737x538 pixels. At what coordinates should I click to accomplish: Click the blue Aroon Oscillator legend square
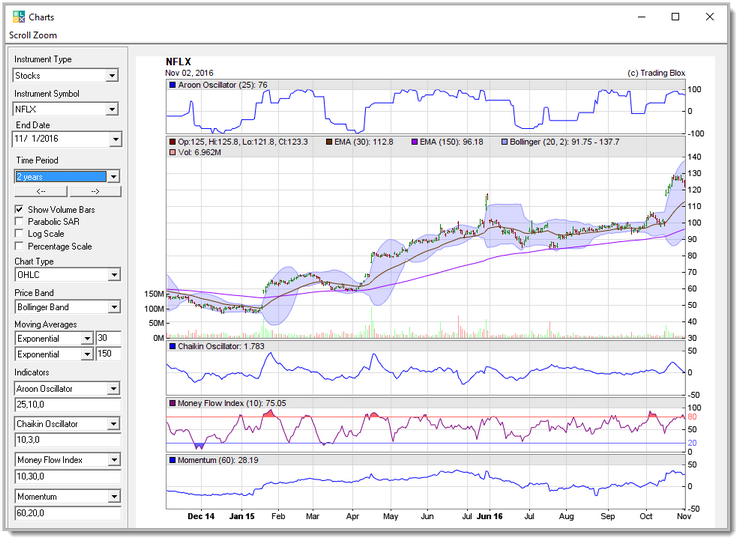pos(173,85)
